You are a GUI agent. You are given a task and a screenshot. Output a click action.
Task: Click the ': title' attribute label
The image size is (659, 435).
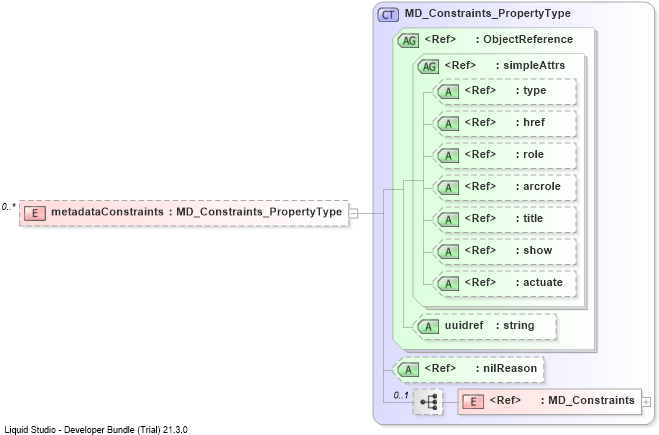point(529,218)
